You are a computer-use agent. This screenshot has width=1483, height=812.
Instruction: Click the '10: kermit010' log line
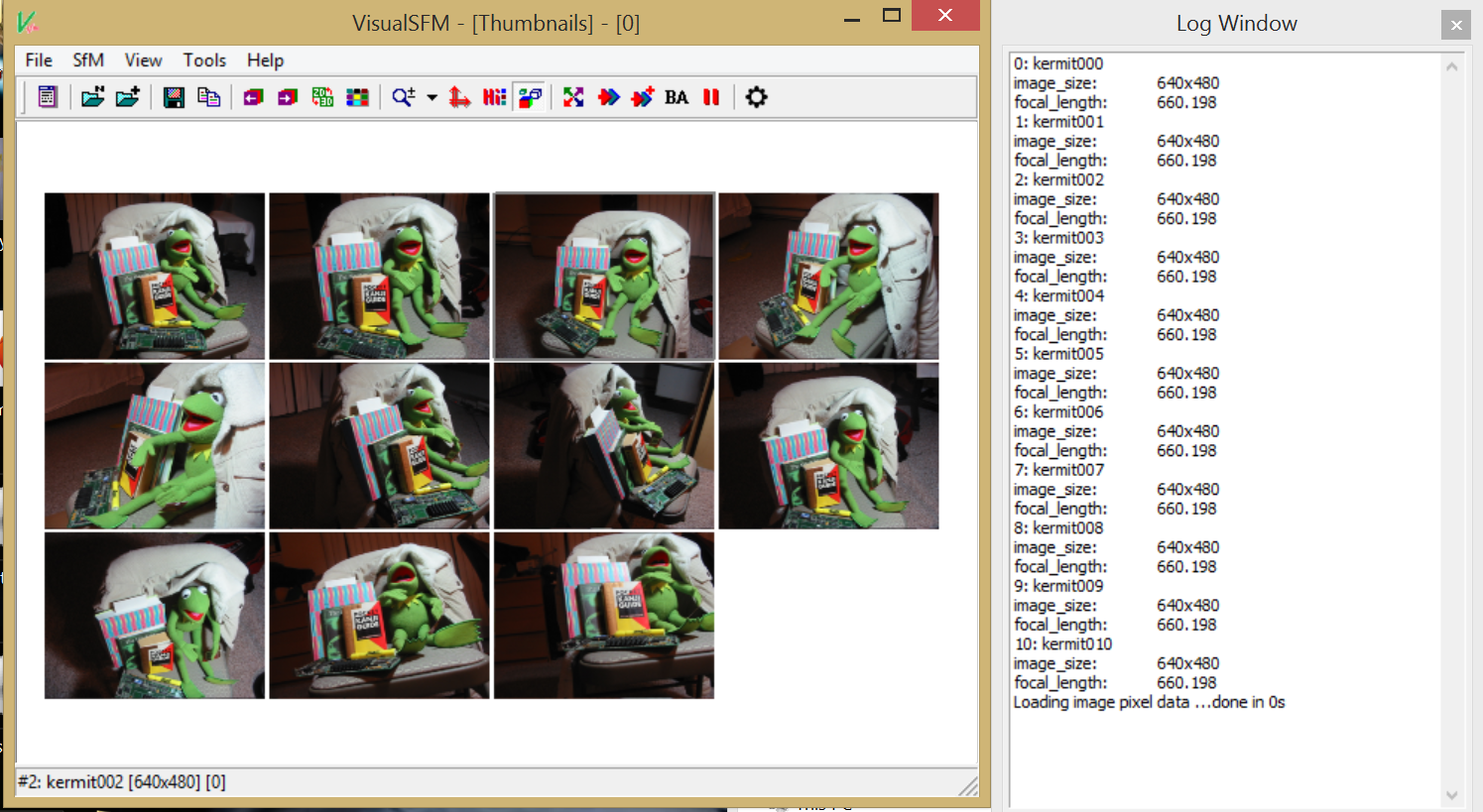pyautogui.click(x=1063, y=644)
